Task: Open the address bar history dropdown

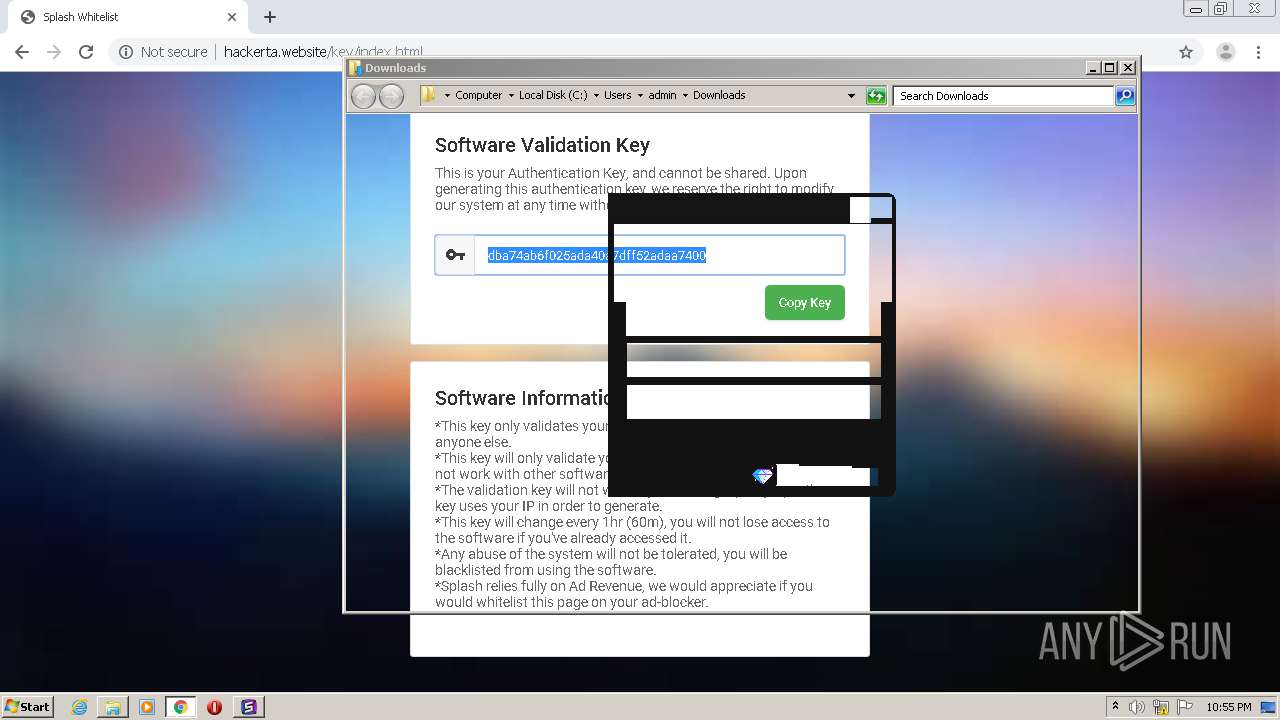Action: tap(851, 96)
